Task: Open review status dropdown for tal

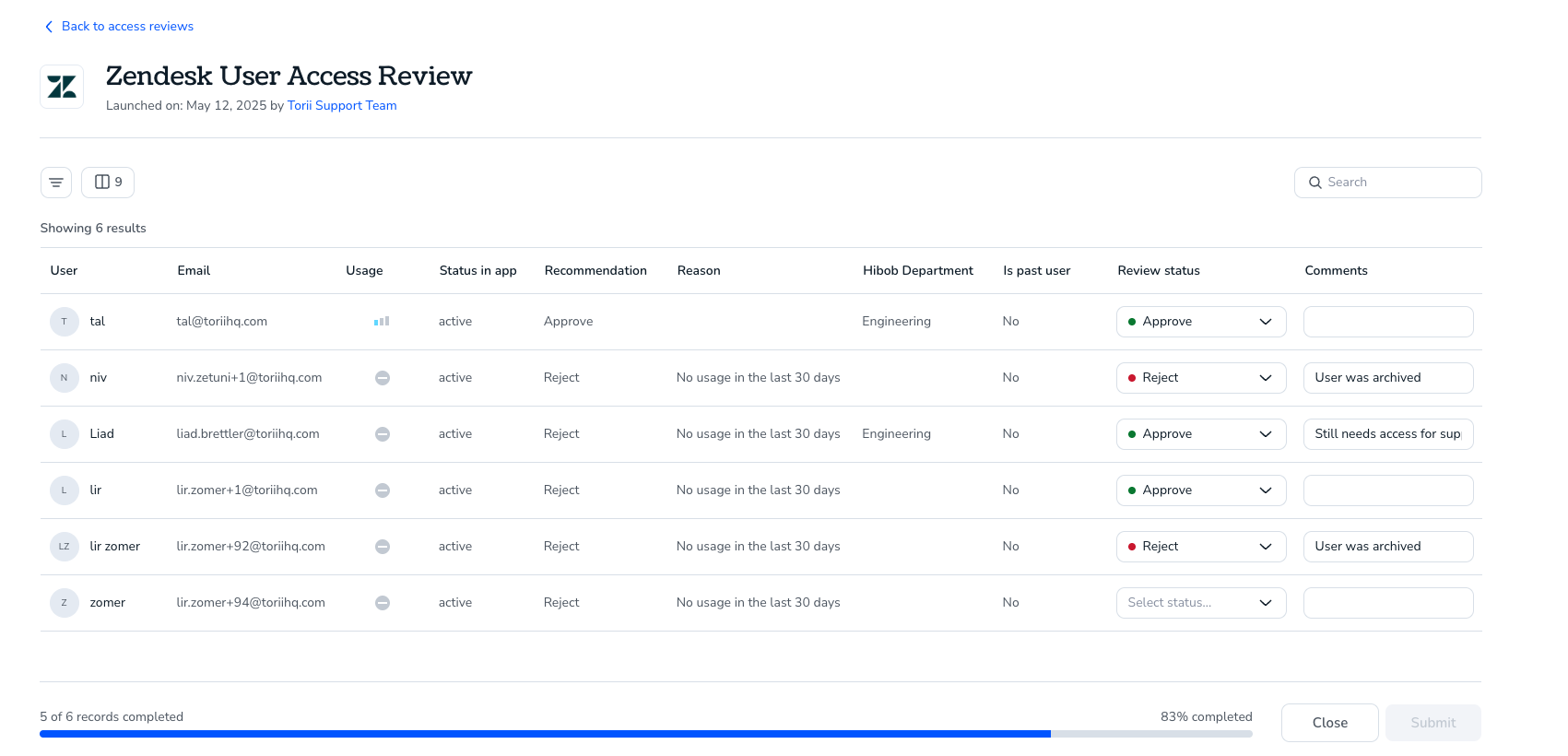Action: (x=1201, y=322)
